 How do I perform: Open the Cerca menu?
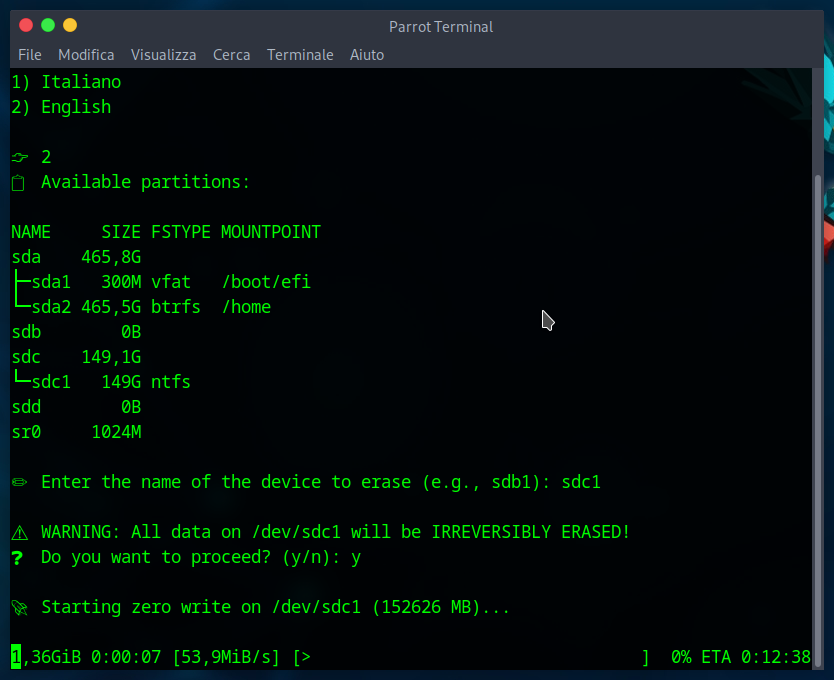(x=231, y=55)
